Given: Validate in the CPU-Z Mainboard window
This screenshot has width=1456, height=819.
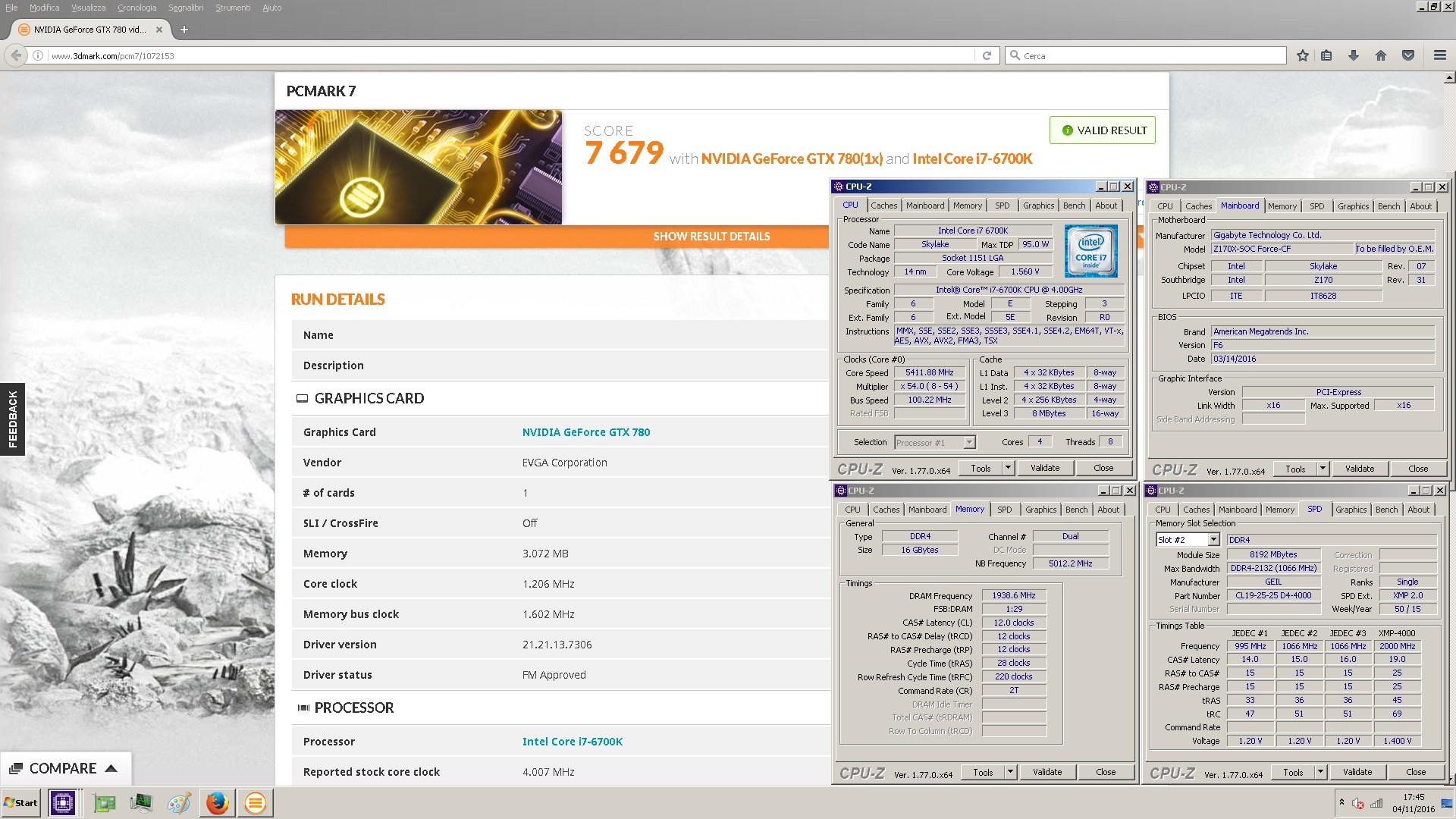Looking at the screenshot, I should pyautogui.click(x=1360, y=469).
